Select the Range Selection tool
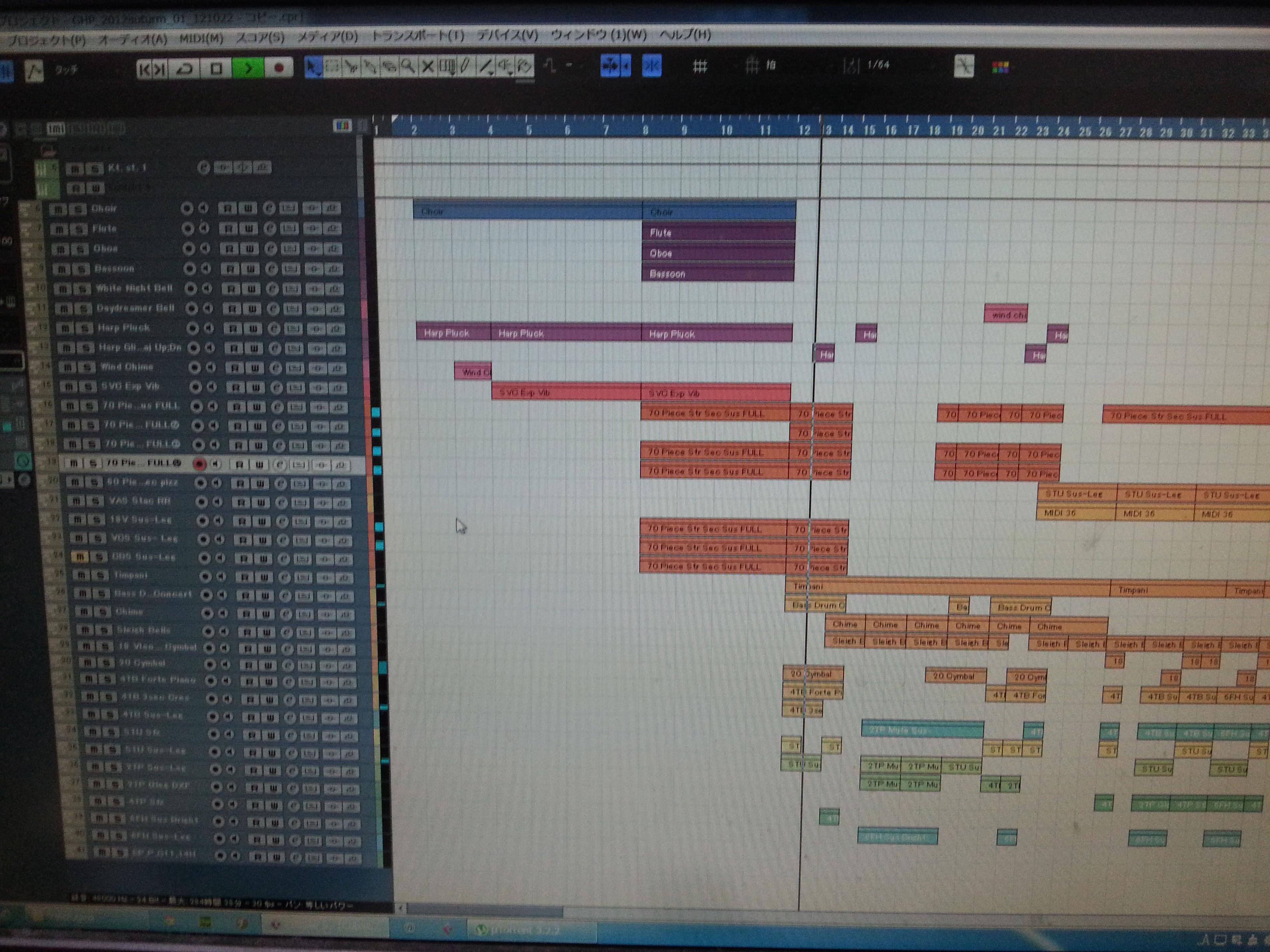1270x952 pixels. pos(332,67)
